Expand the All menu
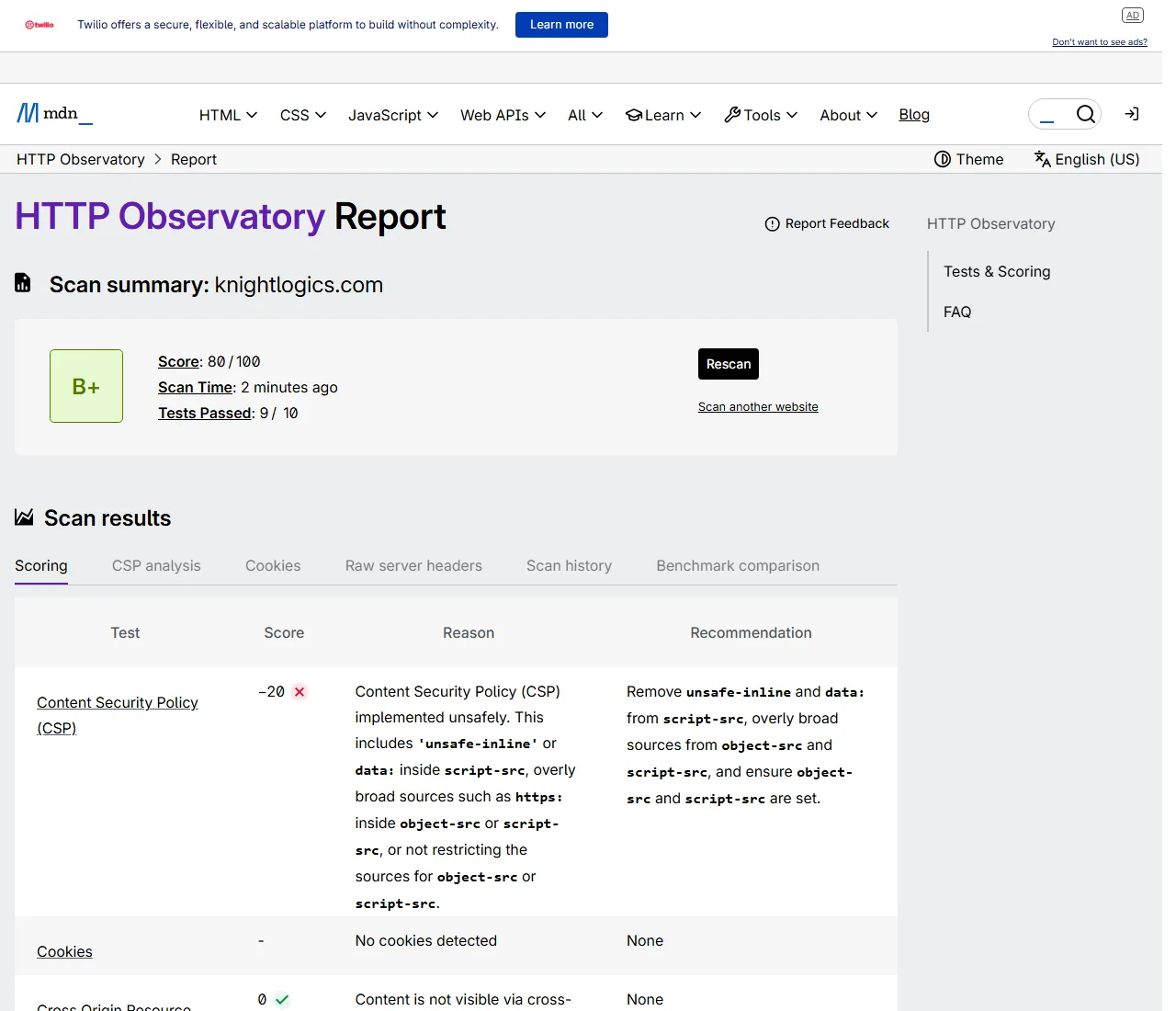This screenshot has width=1176, height=1011. tap(585, 115)
